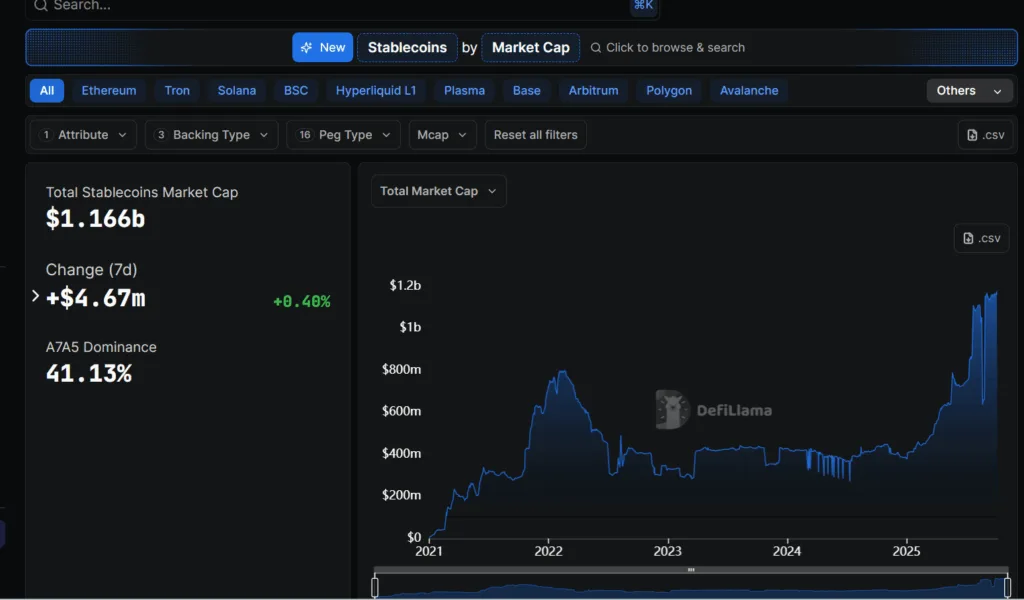
Task: Switch to Market Cap view
Action: point(530,47)
